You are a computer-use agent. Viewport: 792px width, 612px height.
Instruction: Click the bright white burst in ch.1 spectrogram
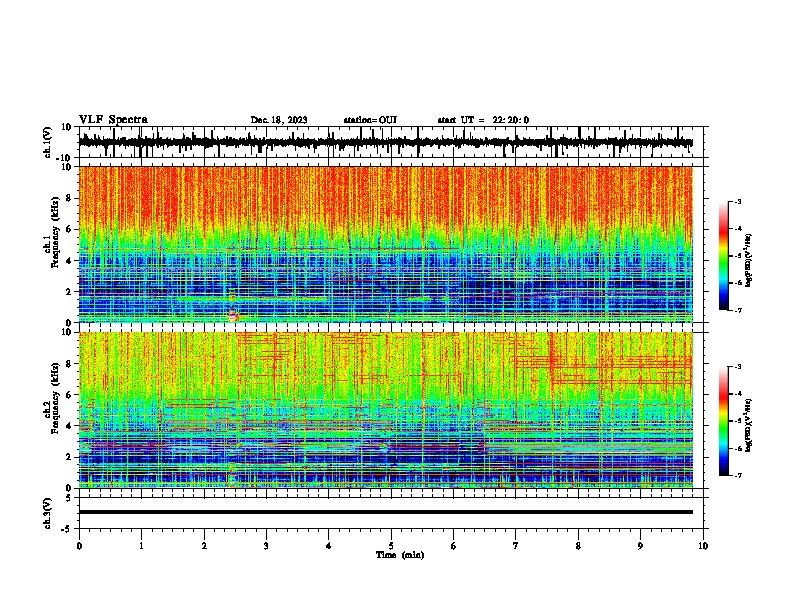233,316
